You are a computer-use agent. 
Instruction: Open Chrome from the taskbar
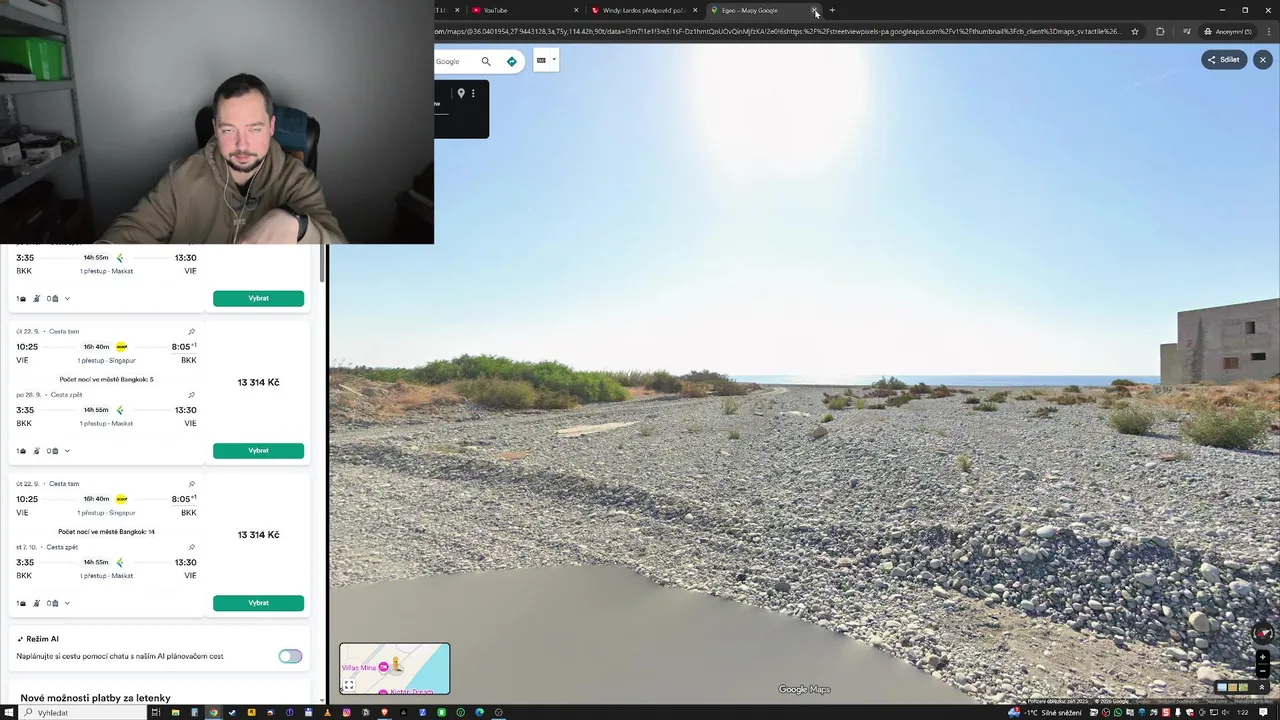(213, 712)
